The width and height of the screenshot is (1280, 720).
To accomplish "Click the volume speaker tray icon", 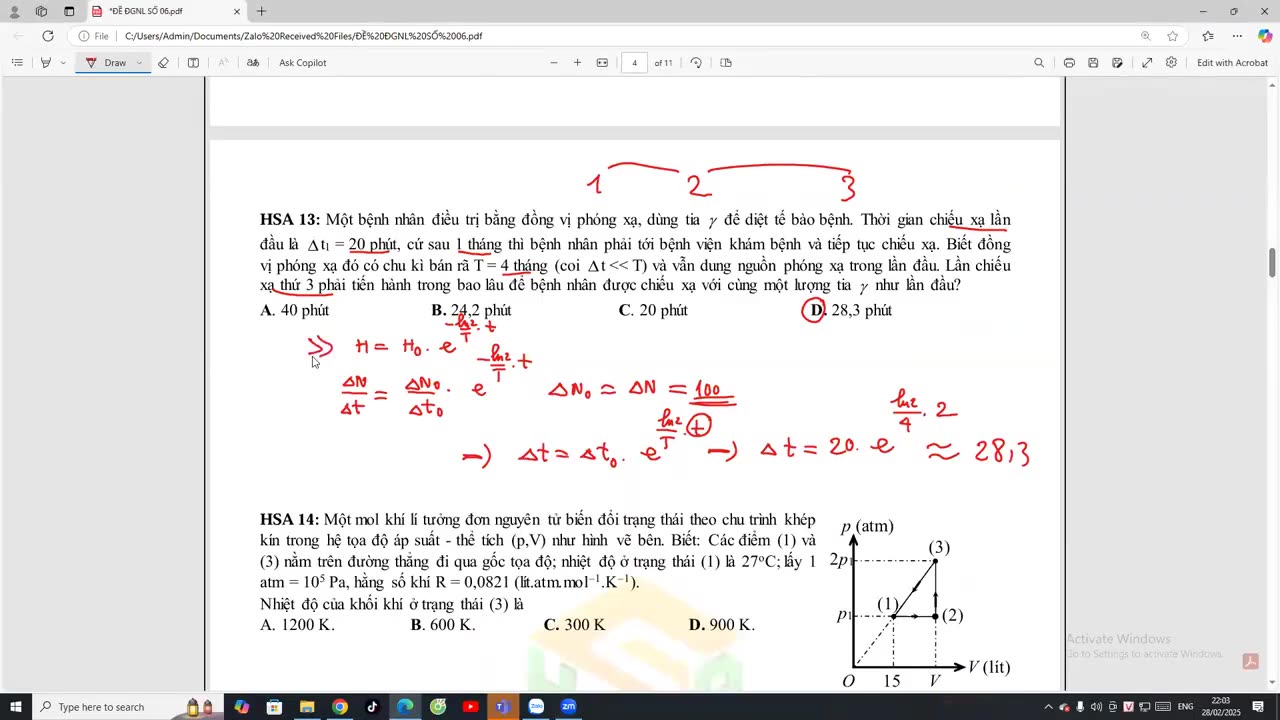I will tap(1096, 707).
